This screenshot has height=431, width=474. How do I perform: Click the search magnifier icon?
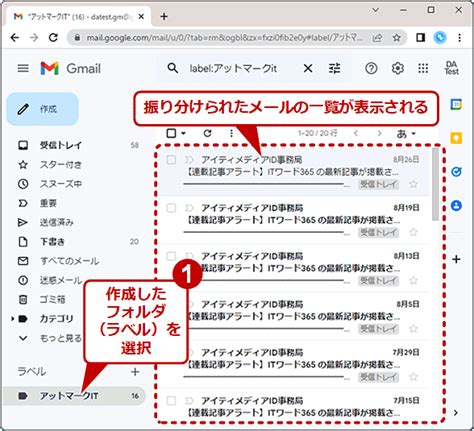point(172,68)
